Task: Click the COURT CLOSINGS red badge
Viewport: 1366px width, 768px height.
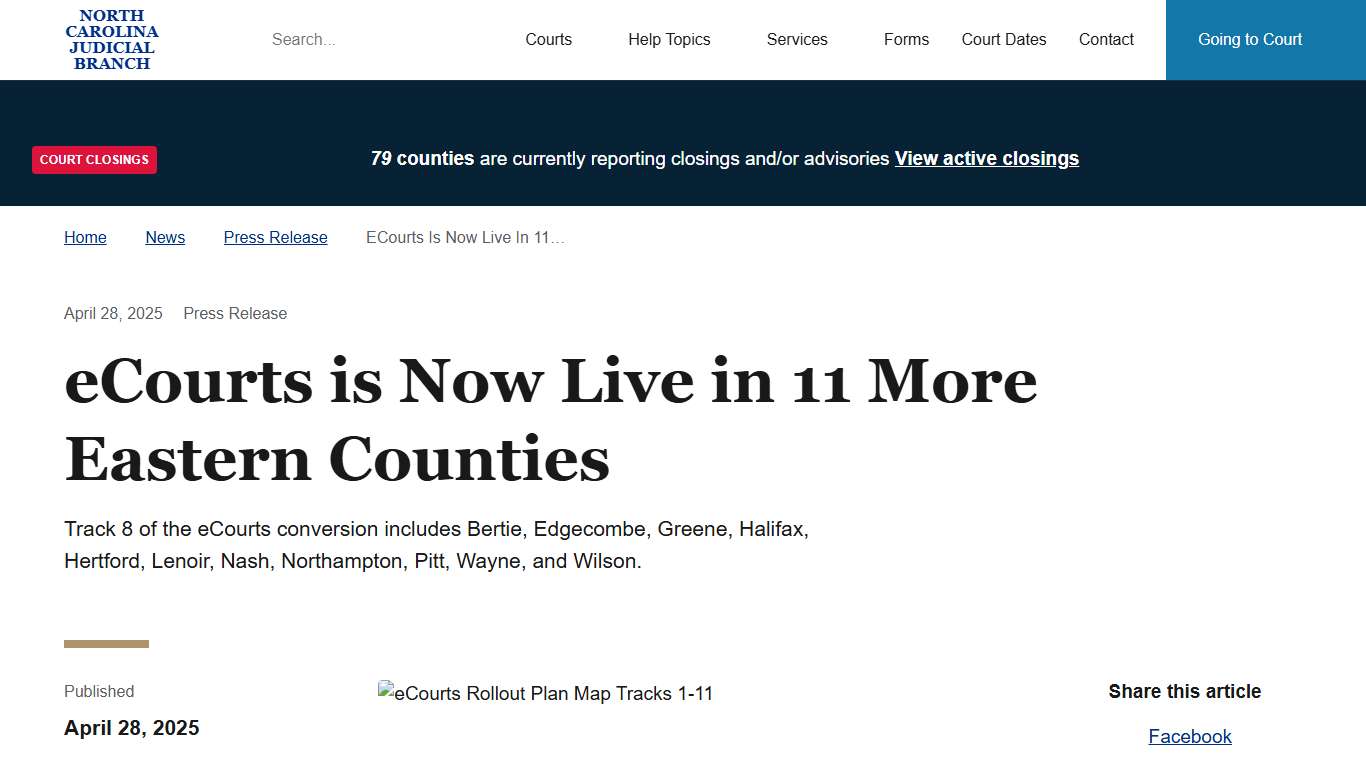Action: (94, 159)
